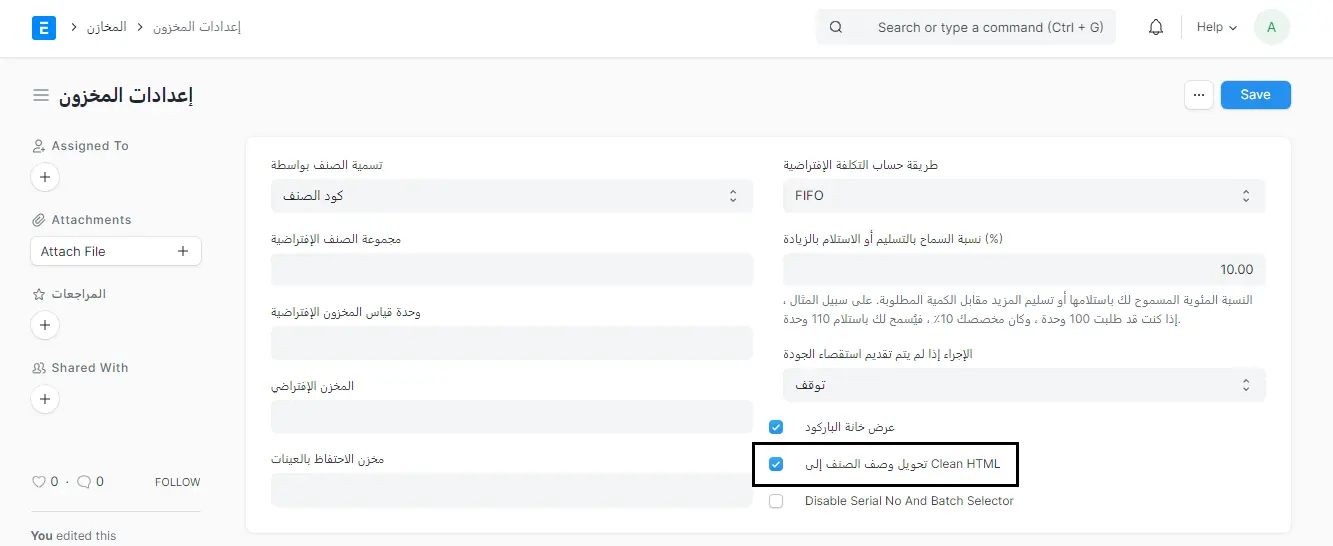The width and height of the screenshot is (1333, 546).
Task: Toggle عرض خانة الباركود checkbox
Action: tap(776, 427)
